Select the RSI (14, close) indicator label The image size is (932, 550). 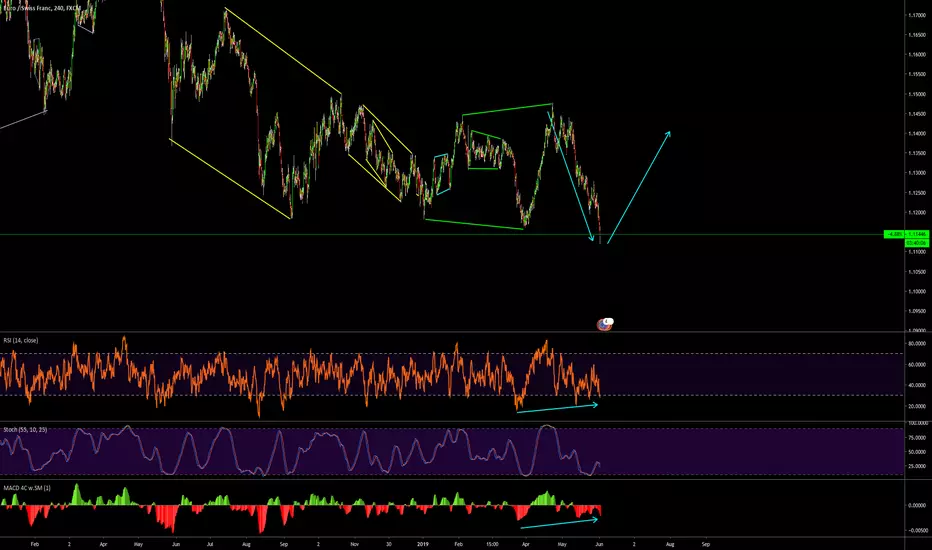[21, 341]
